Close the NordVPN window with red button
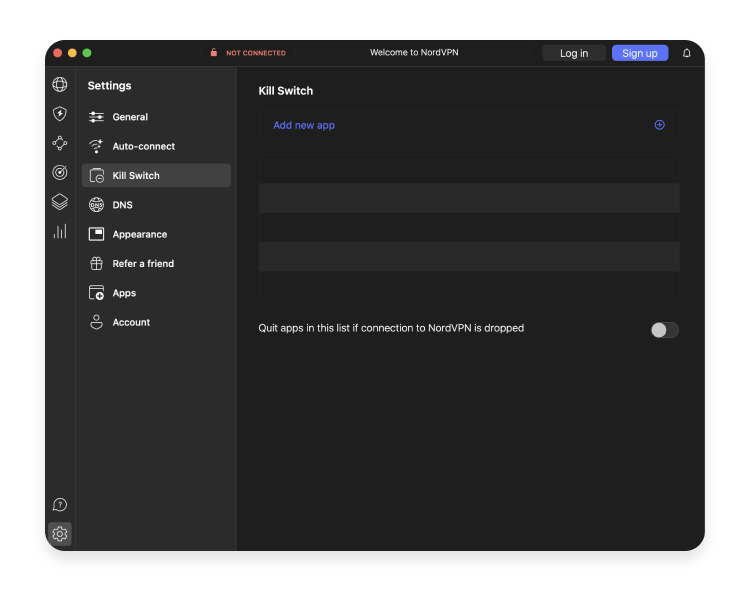Viewport: 750px width, 591px height. (57, 53)
